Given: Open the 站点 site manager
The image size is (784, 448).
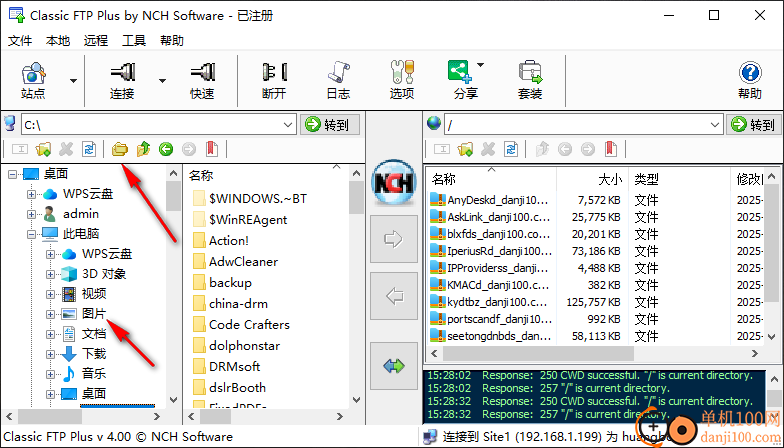Looking at the screenshot, I should pyautogui.click(x=34, y=80).
